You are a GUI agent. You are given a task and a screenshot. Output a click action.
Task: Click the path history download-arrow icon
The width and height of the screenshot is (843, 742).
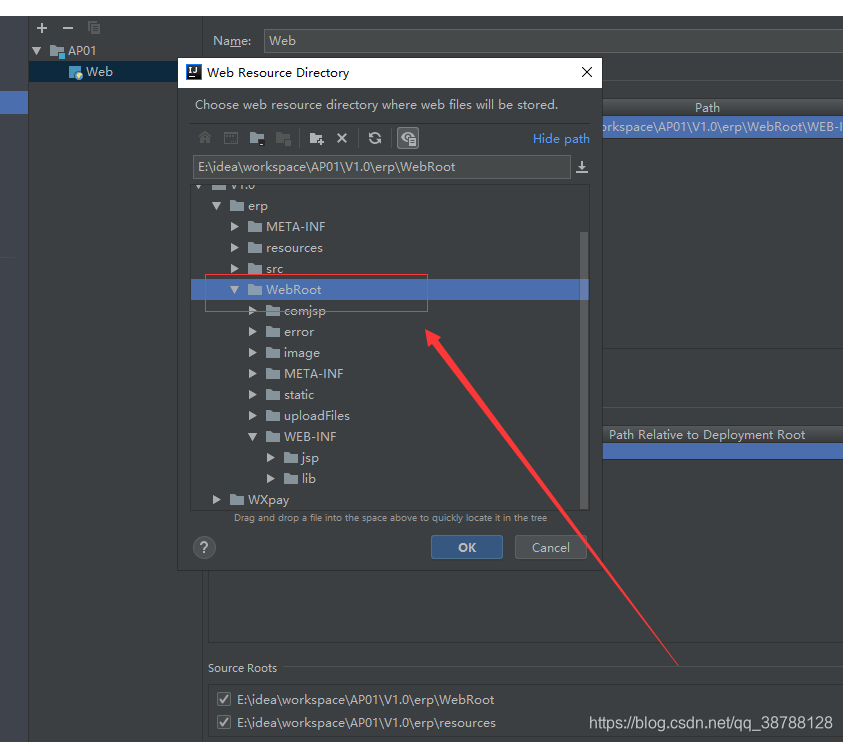[x=582, y=167]
